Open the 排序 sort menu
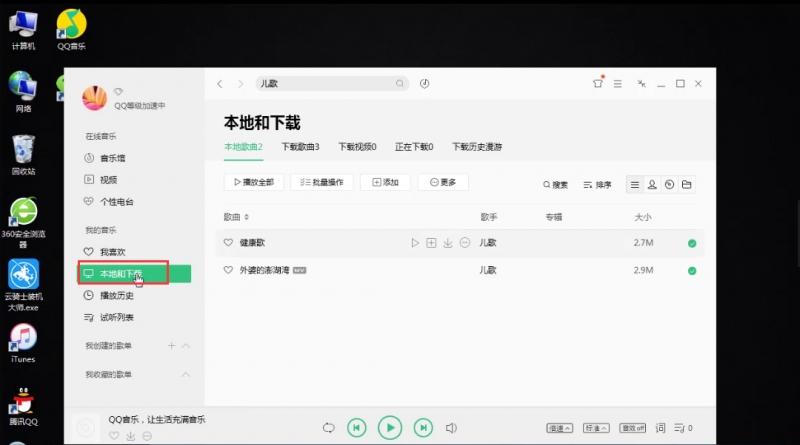Viewport: 800px width, 445px height. [x=597, y=185]
